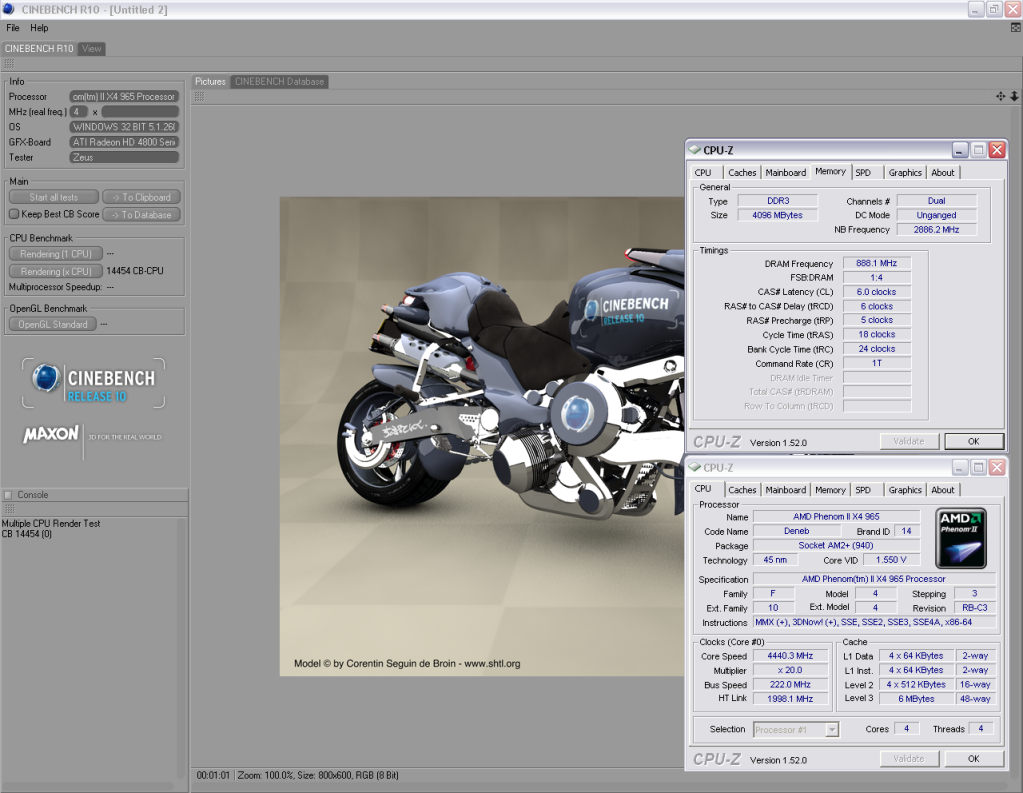
Task: Open Caches tab in lower CPU-Z window
Action: pos(742,490)
